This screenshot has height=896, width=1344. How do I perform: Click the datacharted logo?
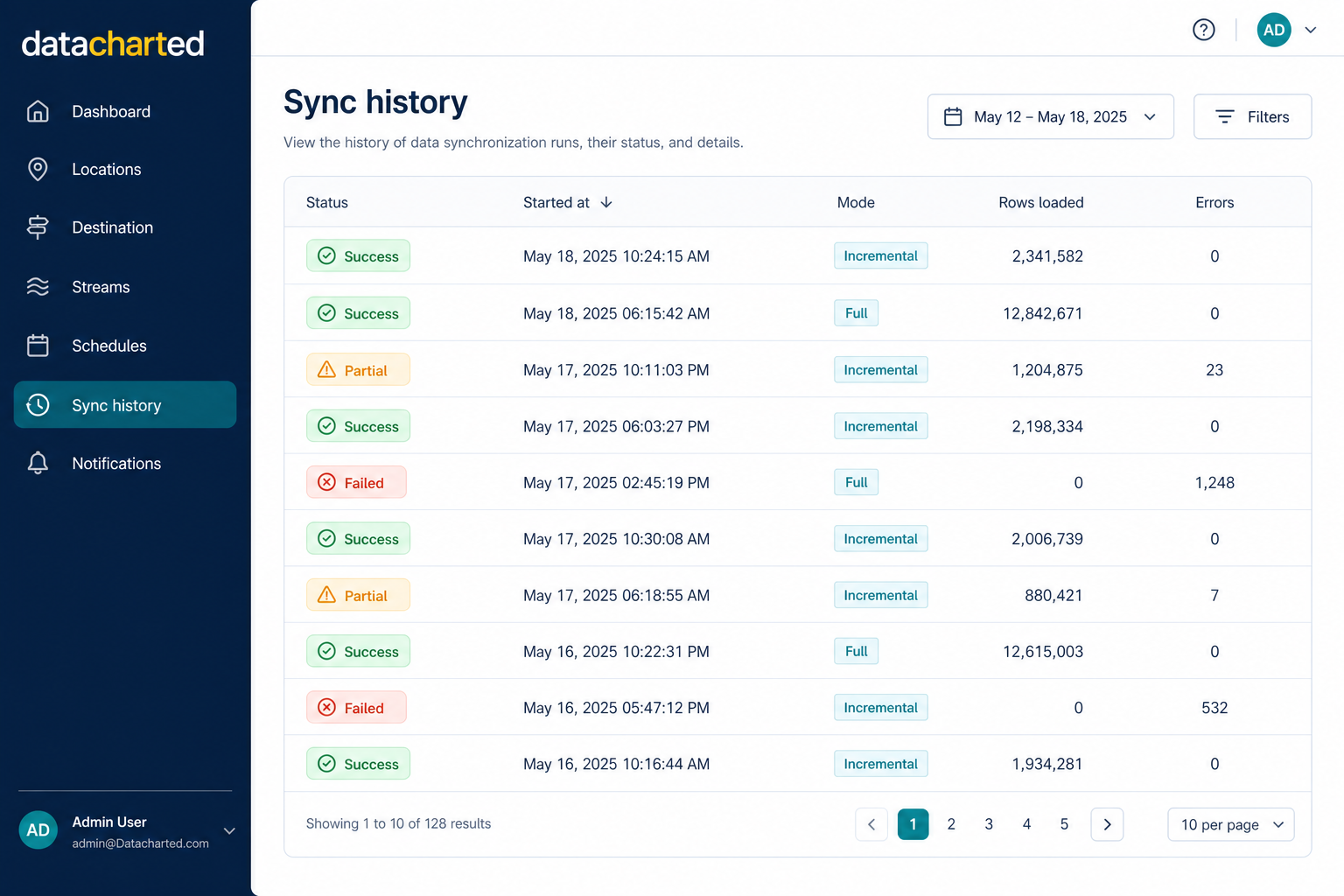(x=113, y=44)
